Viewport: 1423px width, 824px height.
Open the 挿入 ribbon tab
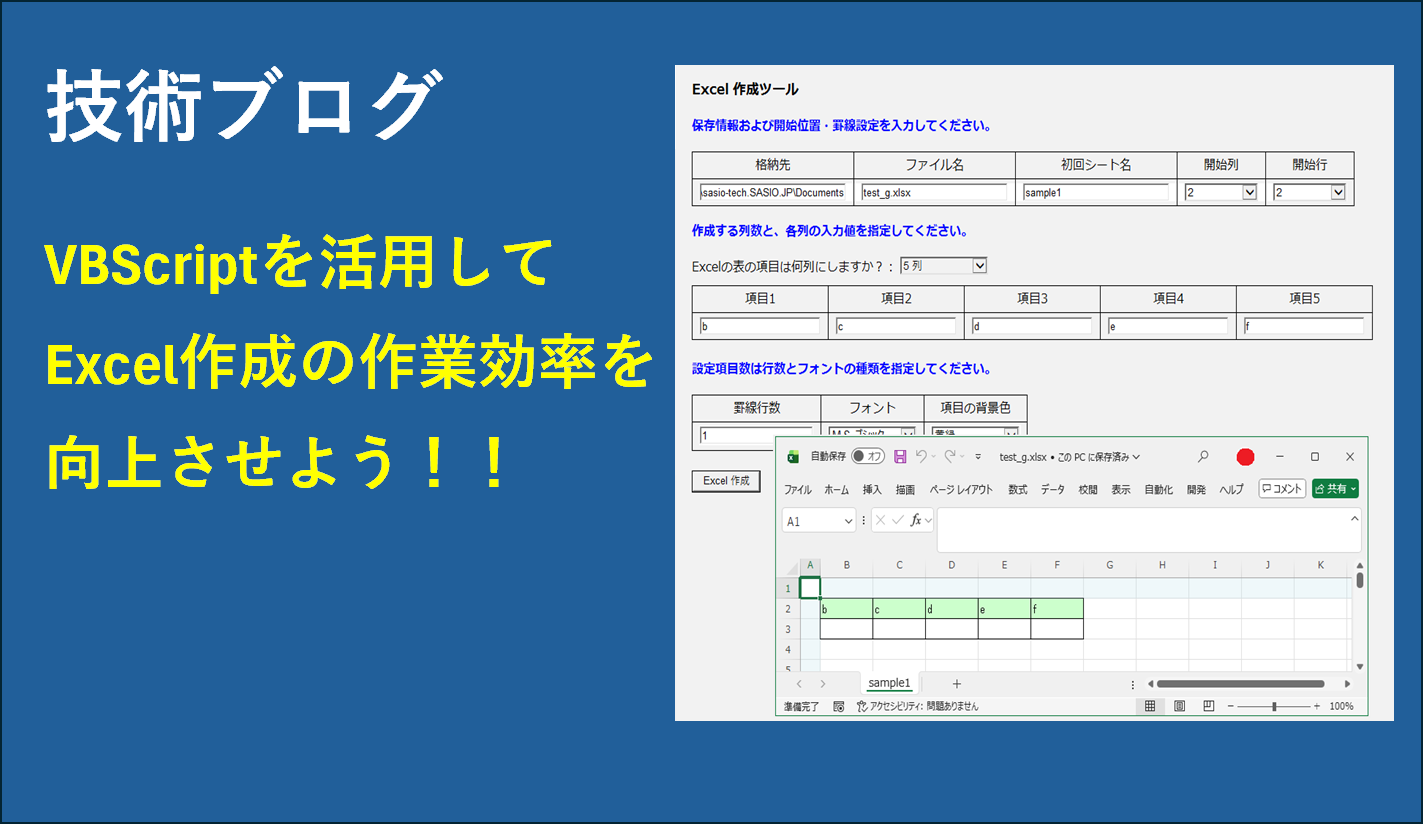[x=872, y=490]
